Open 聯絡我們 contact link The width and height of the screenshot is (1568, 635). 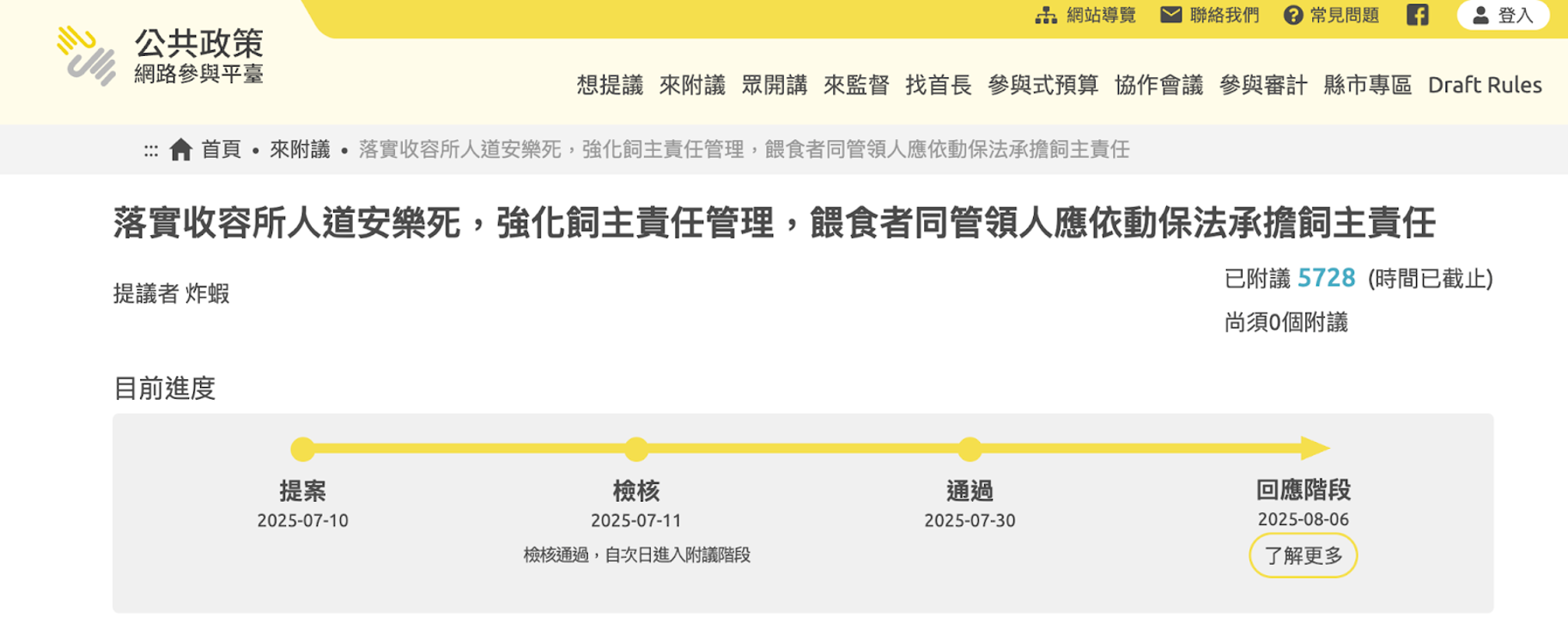click(x=1209, y=15)
